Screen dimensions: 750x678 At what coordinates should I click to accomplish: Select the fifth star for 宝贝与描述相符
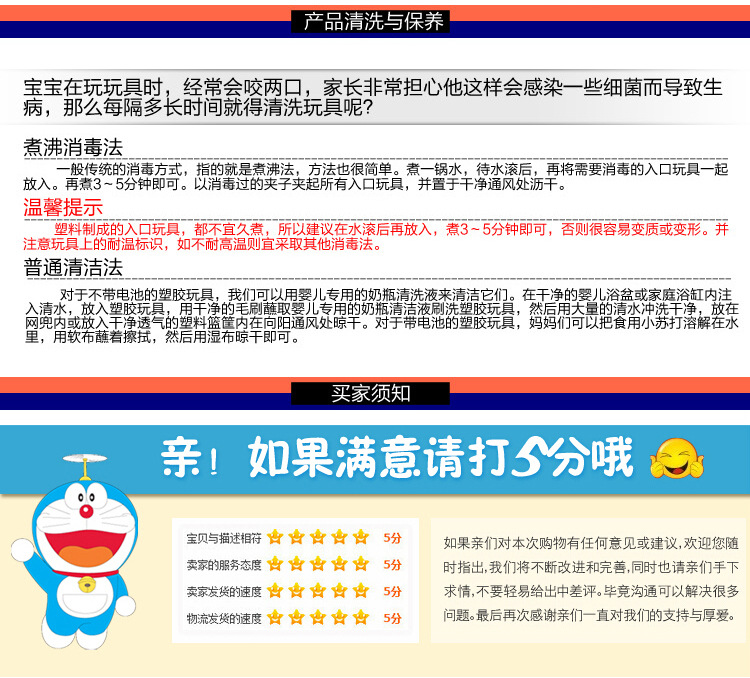pyautogui.click(x=360, y=537)
